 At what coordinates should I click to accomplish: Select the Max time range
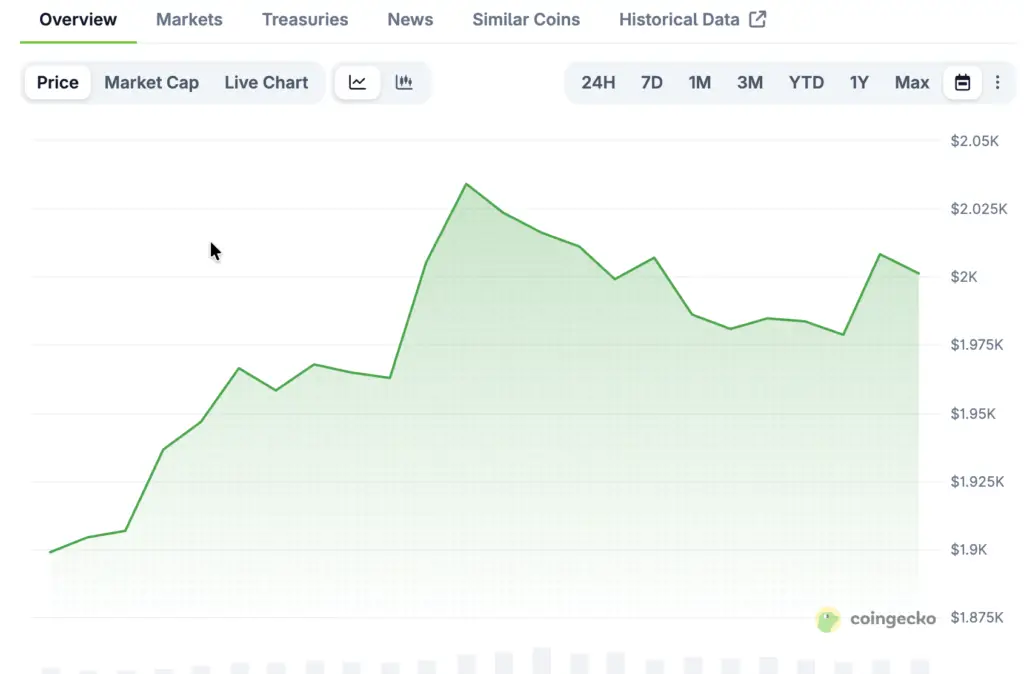912,83
